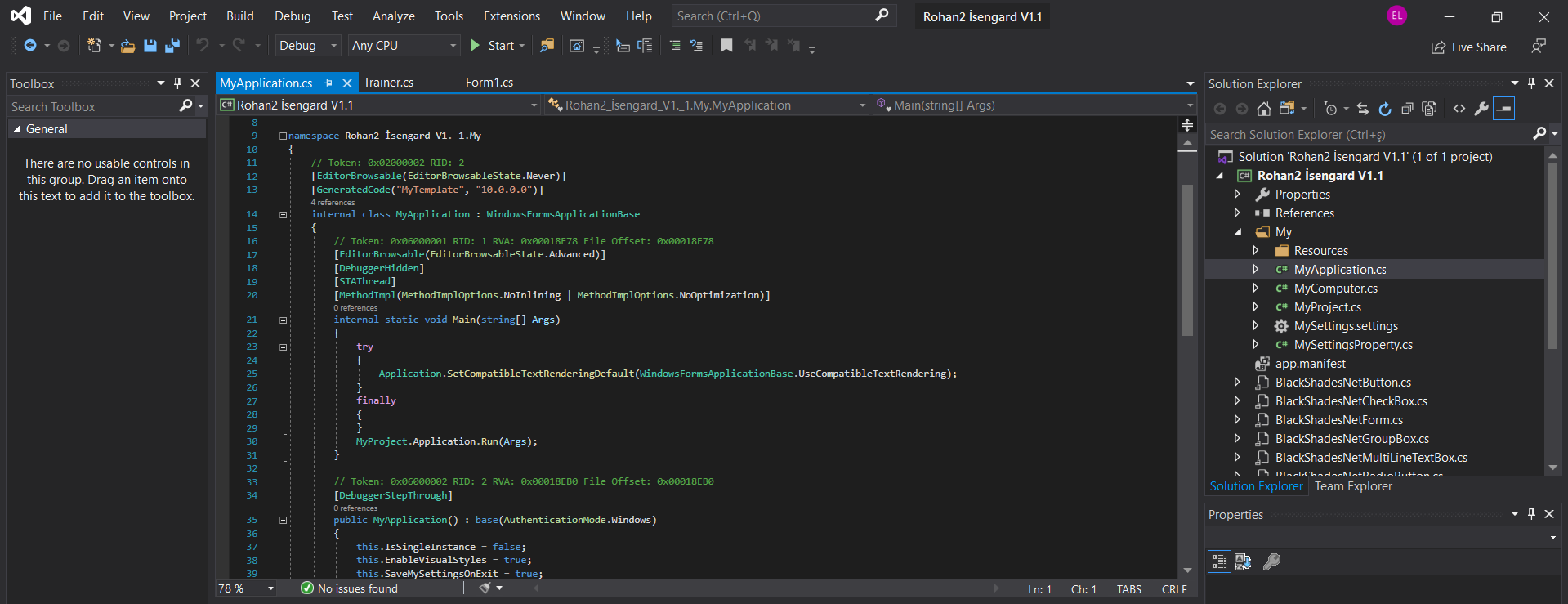Viewport: 1568px width, 604px height.
Task: Click the Search Toolbox field
Action: (x=106, y=106)
